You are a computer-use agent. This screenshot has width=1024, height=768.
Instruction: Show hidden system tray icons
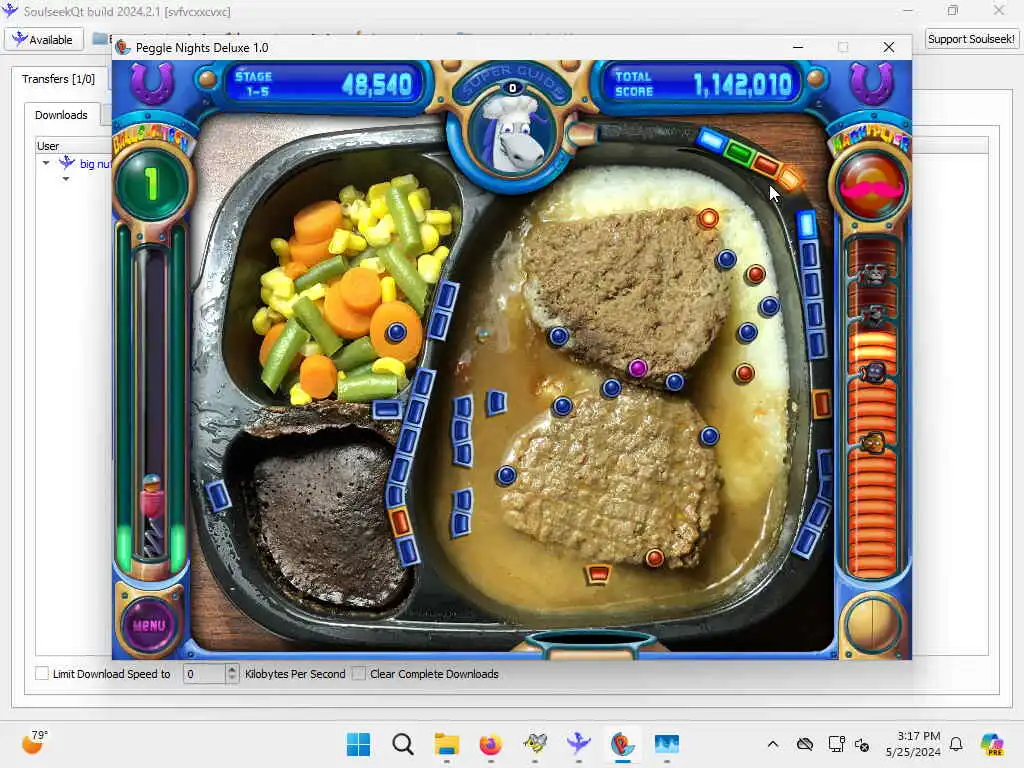pos(773,744)
